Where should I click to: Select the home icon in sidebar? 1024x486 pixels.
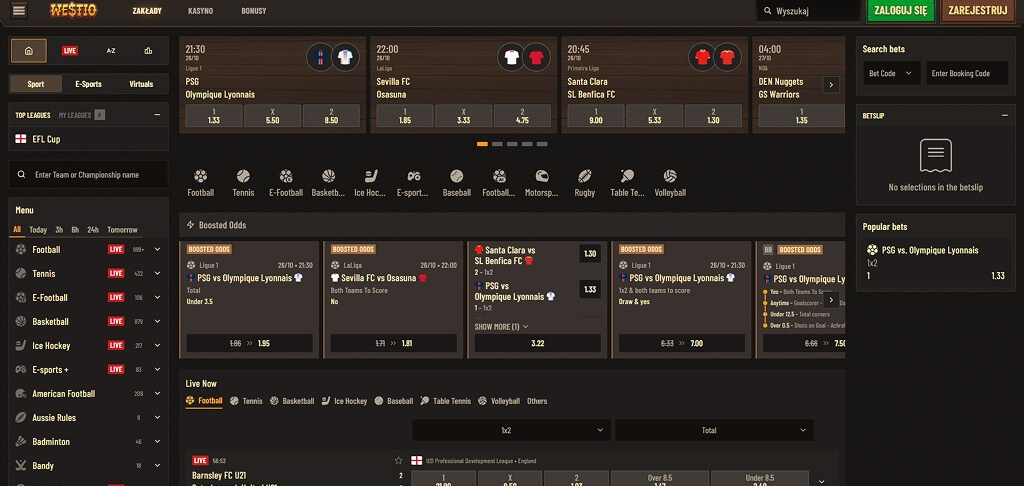click(x=29, y=51)
